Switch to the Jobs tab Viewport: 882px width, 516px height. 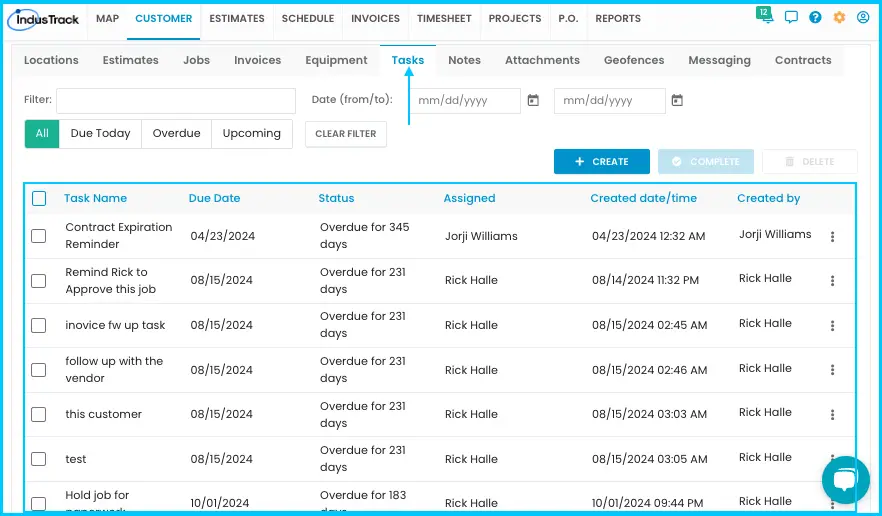click(196, 60)
